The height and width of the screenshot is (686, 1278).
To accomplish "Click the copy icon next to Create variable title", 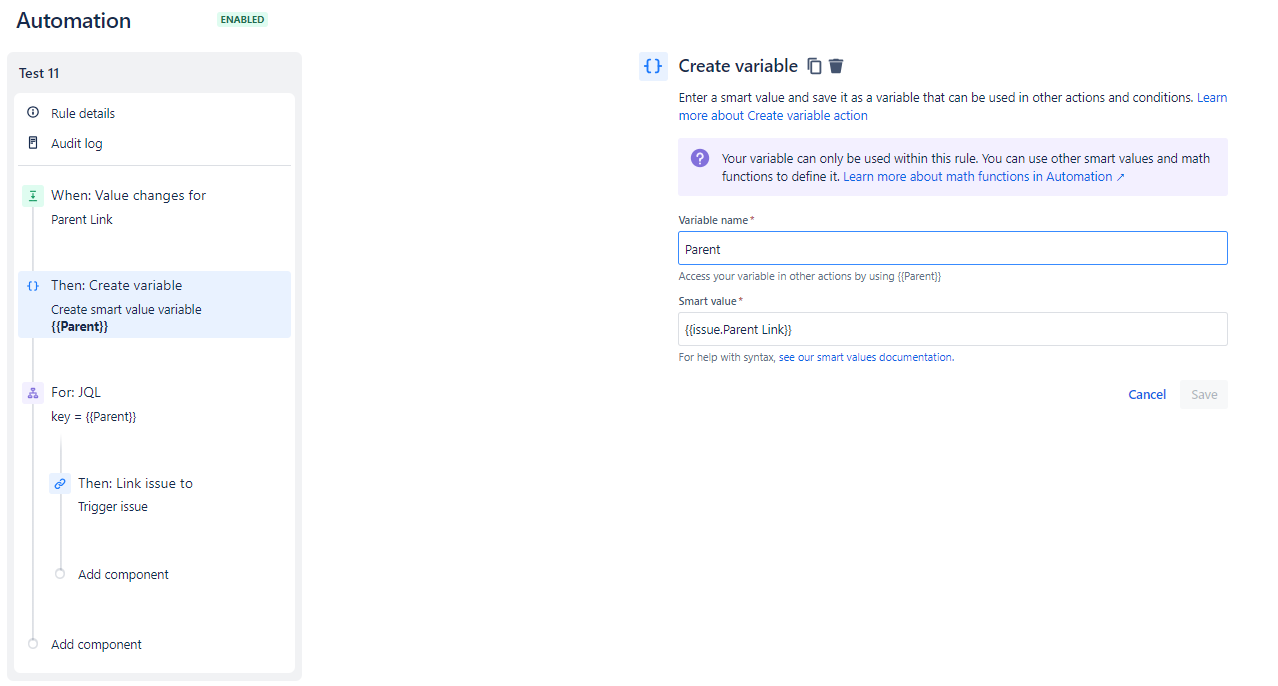I will [814, 66].
